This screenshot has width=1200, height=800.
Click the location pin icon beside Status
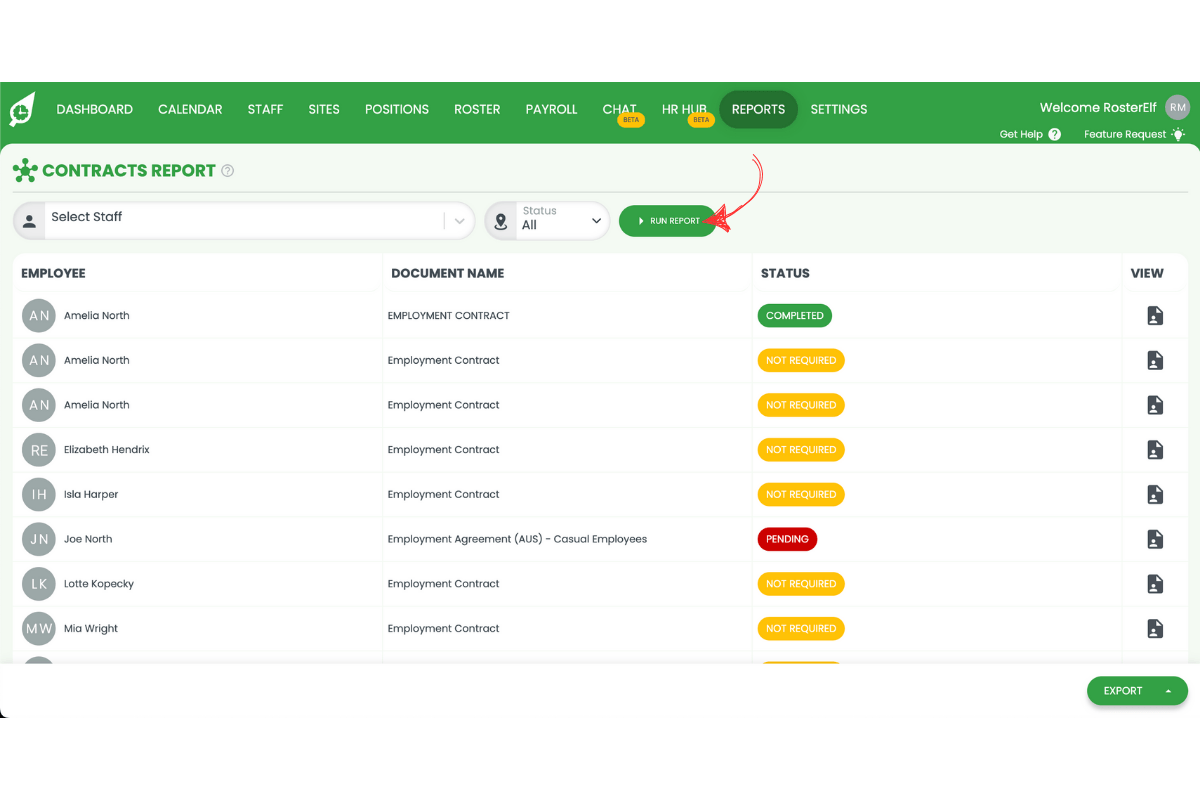point(501,220)
